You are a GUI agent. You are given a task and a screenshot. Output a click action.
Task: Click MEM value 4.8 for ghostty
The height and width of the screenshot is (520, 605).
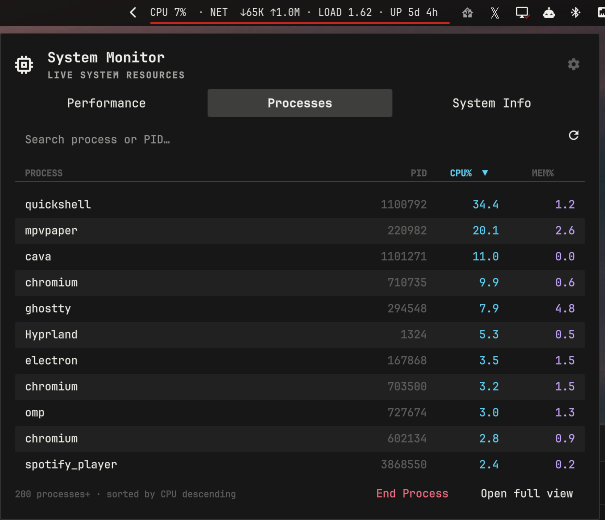click(565, 309)
